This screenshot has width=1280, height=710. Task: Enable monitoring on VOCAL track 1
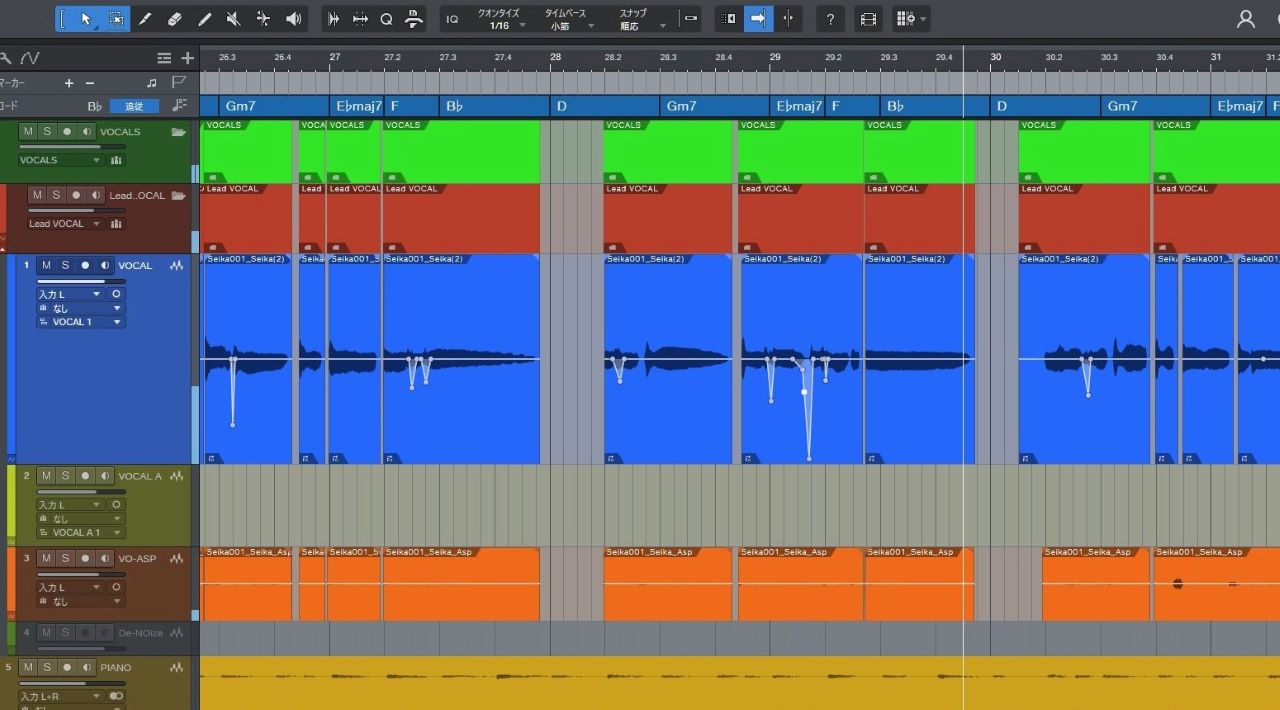(104, 265)
